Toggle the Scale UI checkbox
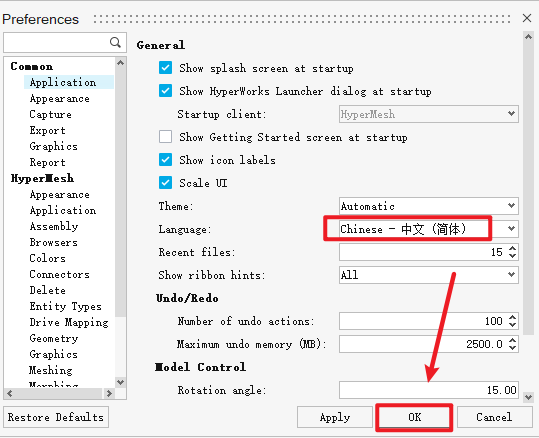The width and height of the screenshot is (539, 438). pyautogui.click(x=165, y=183)
